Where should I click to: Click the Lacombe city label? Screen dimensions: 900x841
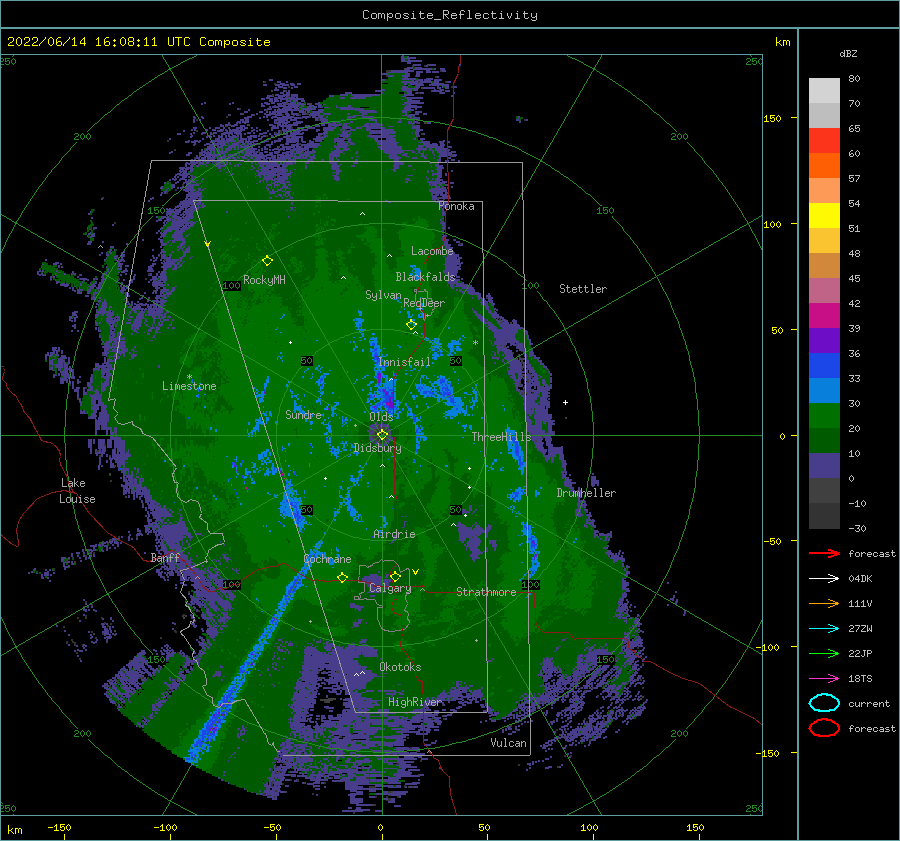click(x=432, y=251)
